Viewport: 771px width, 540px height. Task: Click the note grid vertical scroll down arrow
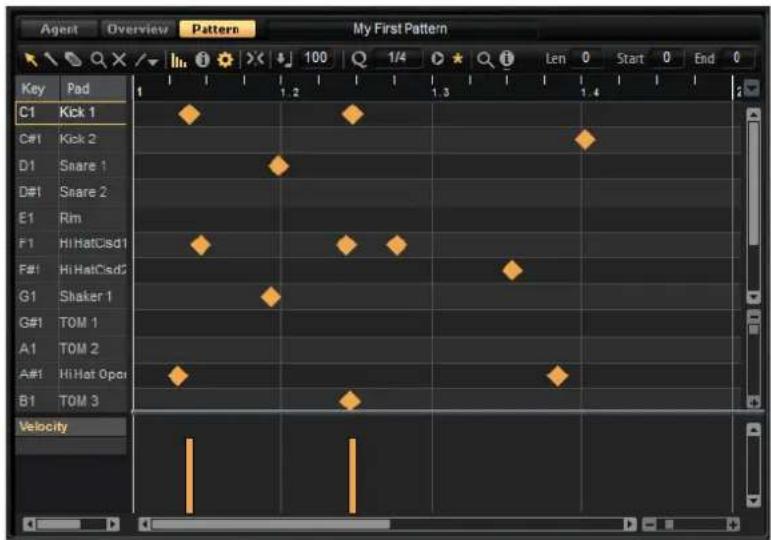(x=754, y=297)
